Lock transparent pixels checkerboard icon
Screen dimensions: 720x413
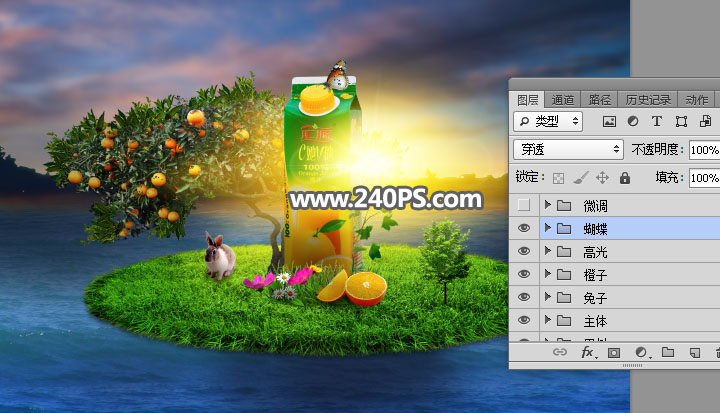click(x=558, y=178)
